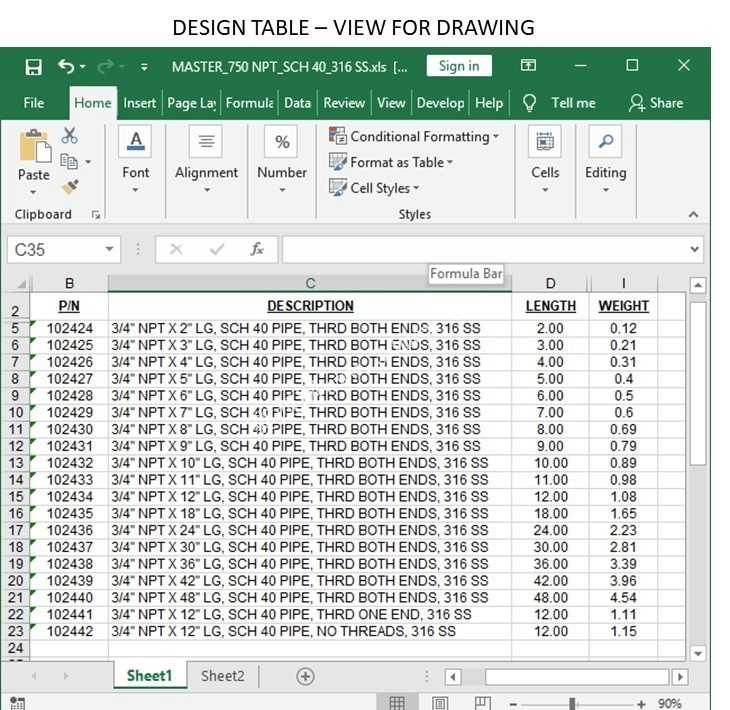
Task: Click the Name Box showing C35
Action: 55,250
